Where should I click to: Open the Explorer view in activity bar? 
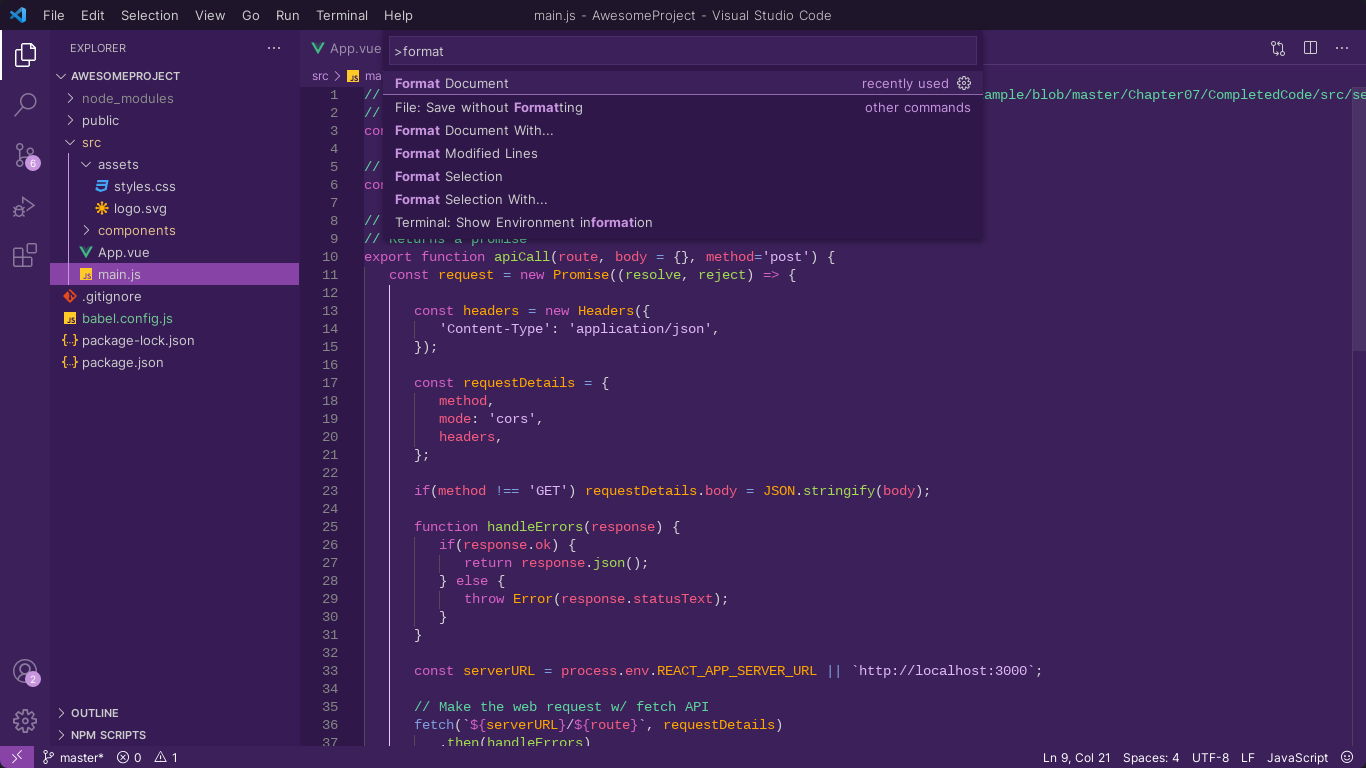(x=25, y=55)
